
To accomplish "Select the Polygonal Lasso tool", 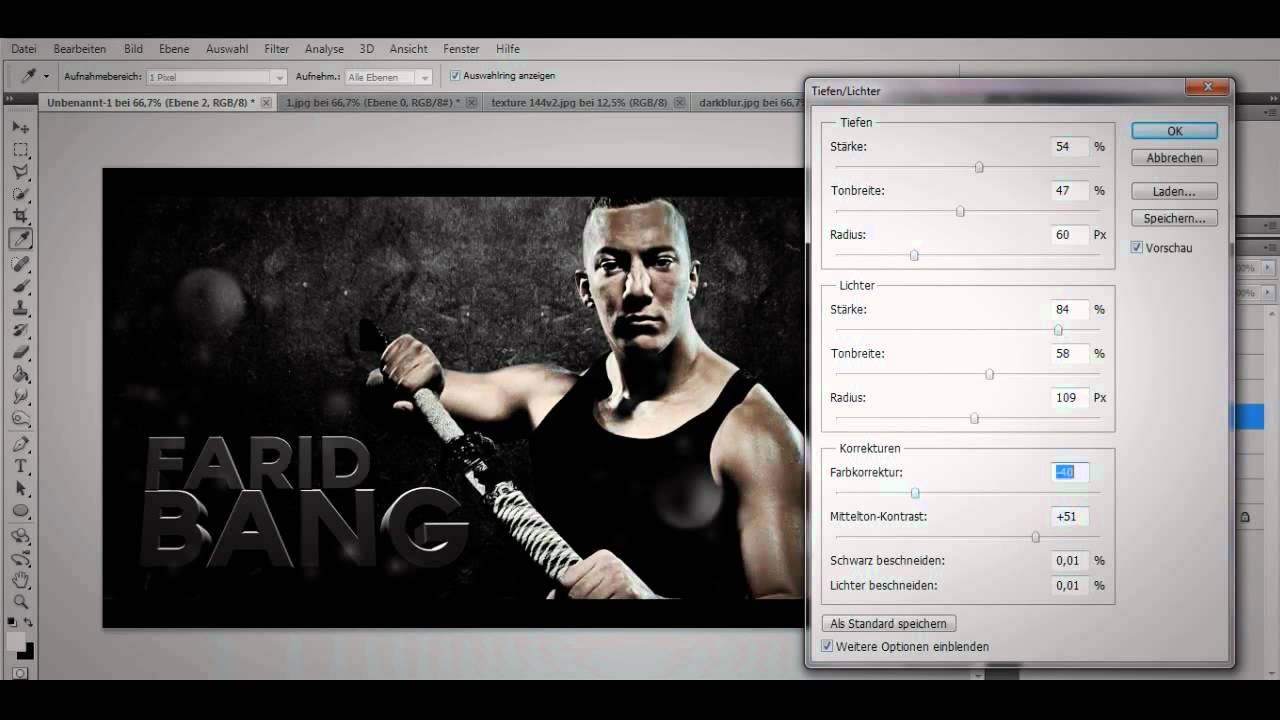I will (20, 172).
